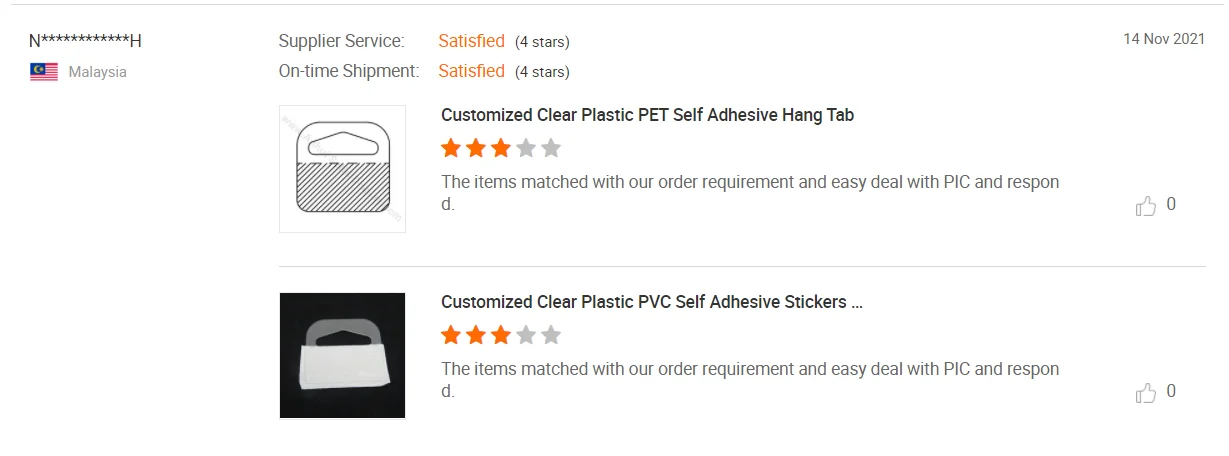Click first orange star of PET Hang Tab rating

pyautogui.click(x=451, y=149)
